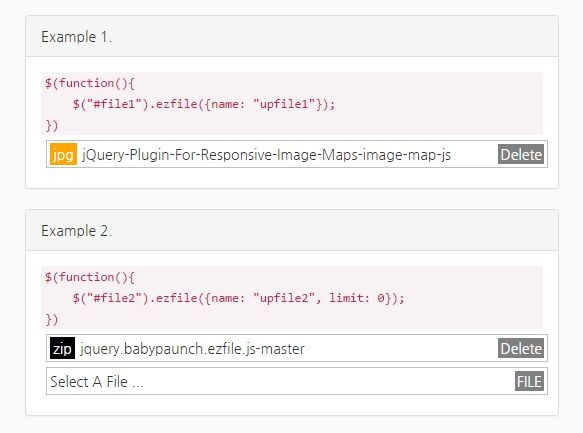Click $(function(){ line in Example 2
Screen dimensions: 583x433
pos(90,277)
